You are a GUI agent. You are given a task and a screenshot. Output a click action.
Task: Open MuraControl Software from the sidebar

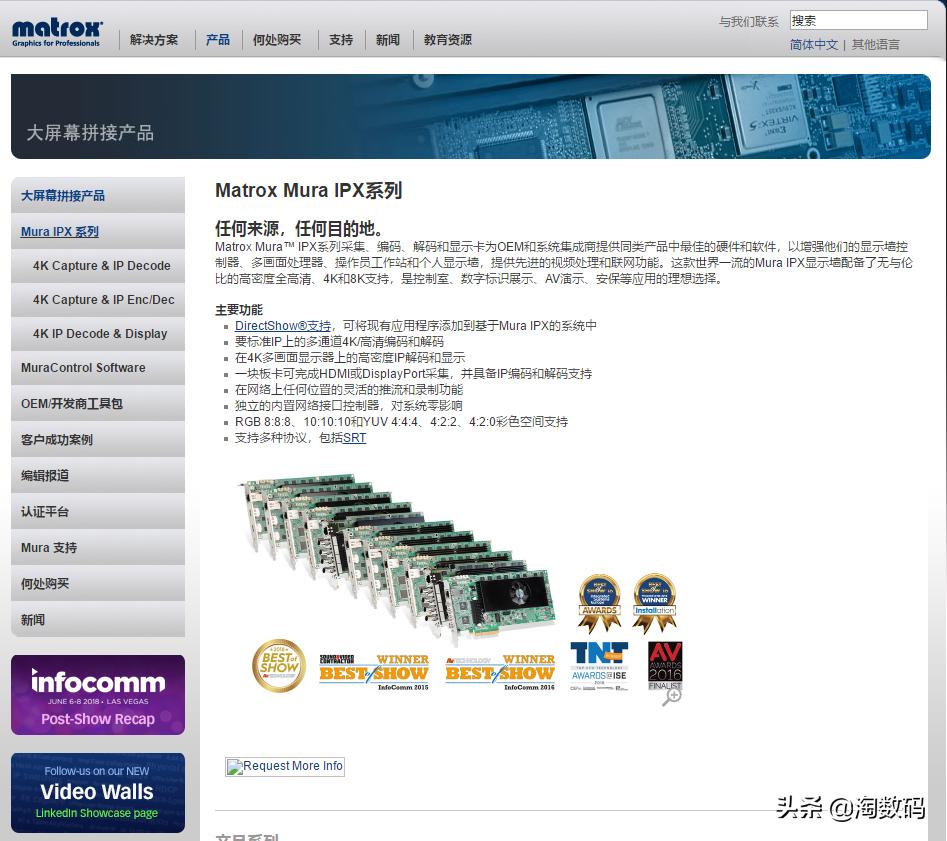click(85, 368)
